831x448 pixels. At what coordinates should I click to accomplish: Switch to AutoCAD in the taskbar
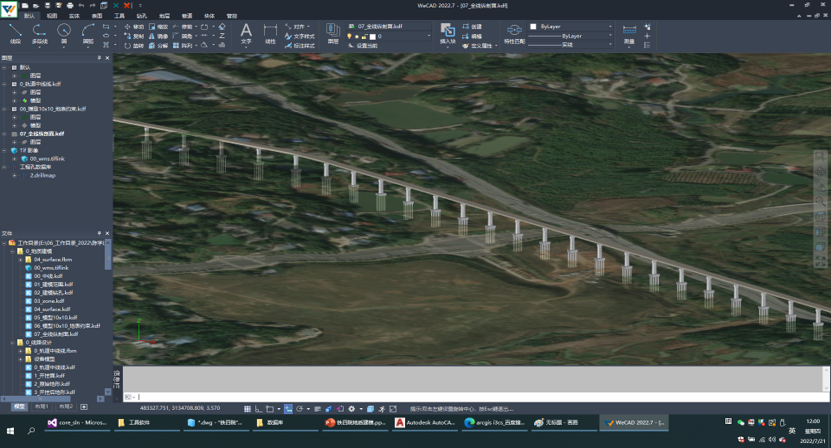click(x=425, y=423)
